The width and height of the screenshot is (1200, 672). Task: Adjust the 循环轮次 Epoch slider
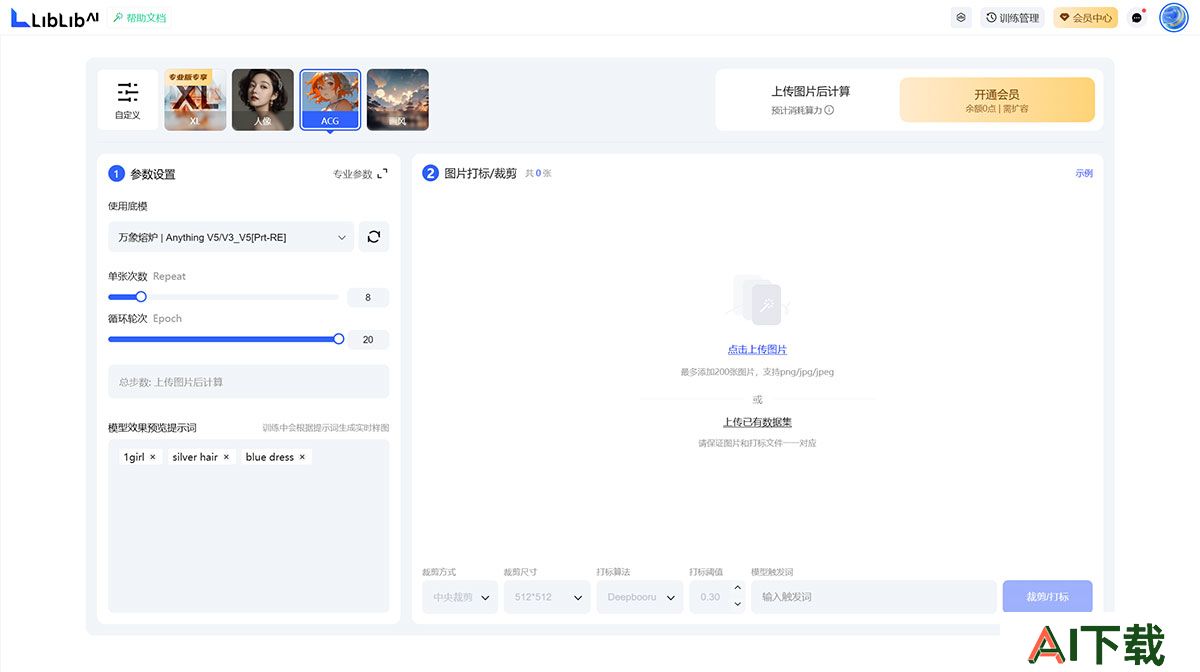coord(339,339)
